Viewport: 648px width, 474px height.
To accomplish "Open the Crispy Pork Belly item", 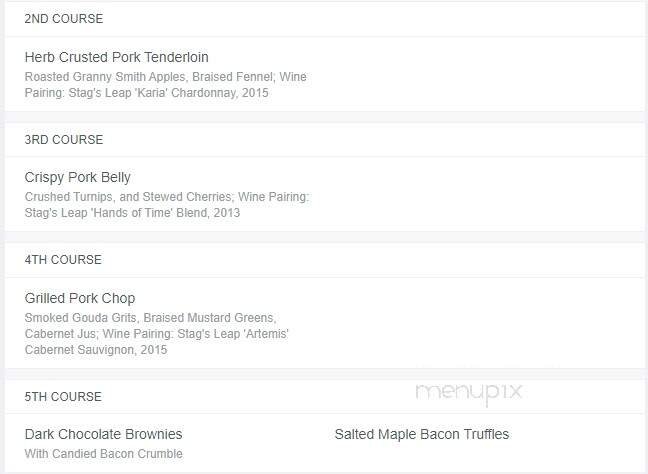I will (x=78, y=178).
